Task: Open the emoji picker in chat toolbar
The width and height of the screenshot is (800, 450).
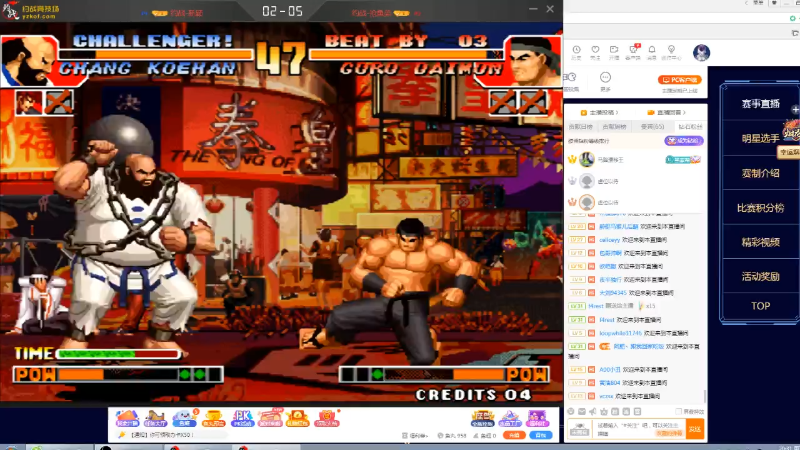Action: (571, 411)
